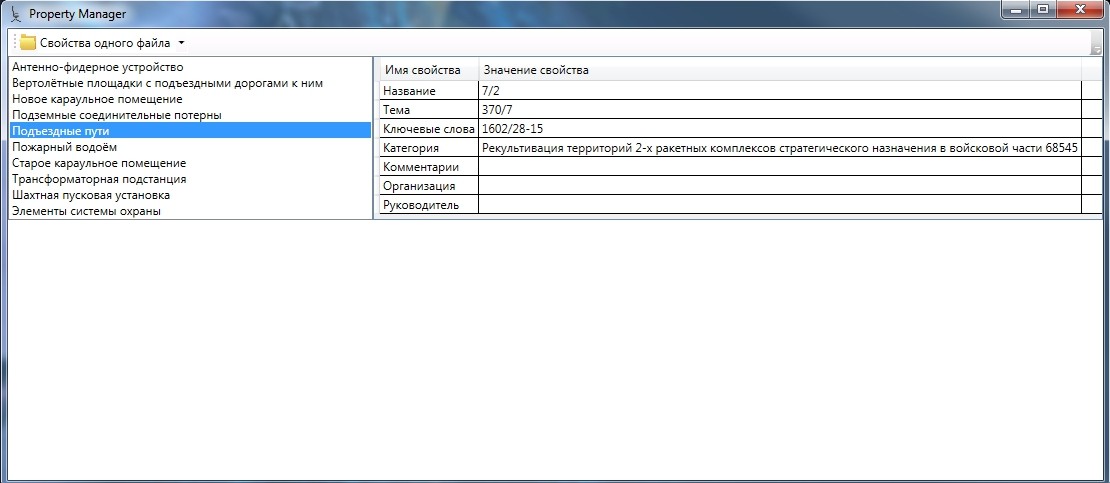Click the empty value cell for 'Руководитель'
Image resolution: width=1110 pixels, height=483 pixels.
780,205
